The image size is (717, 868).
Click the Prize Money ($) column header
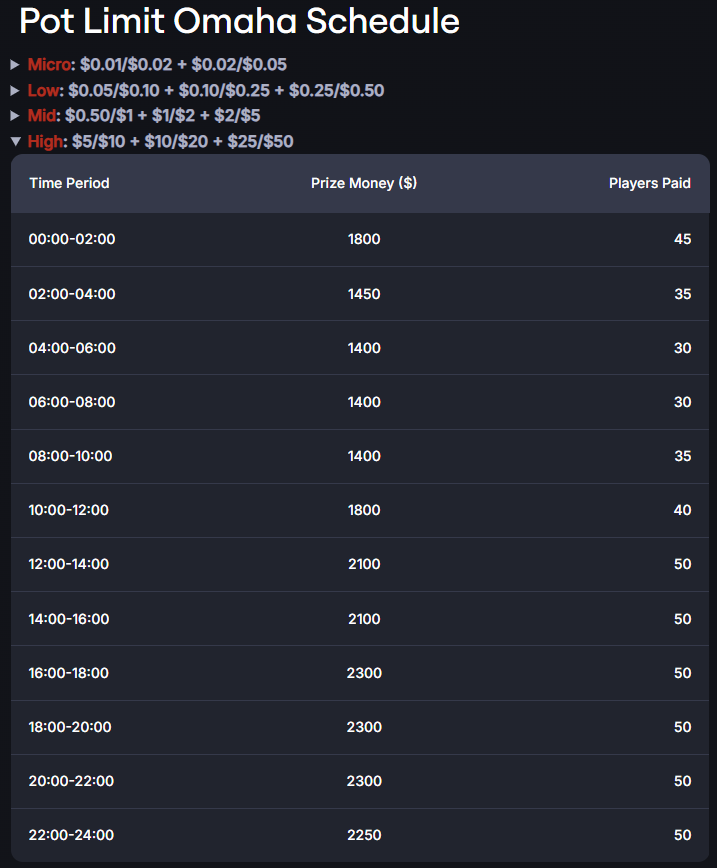coord(364,183)
